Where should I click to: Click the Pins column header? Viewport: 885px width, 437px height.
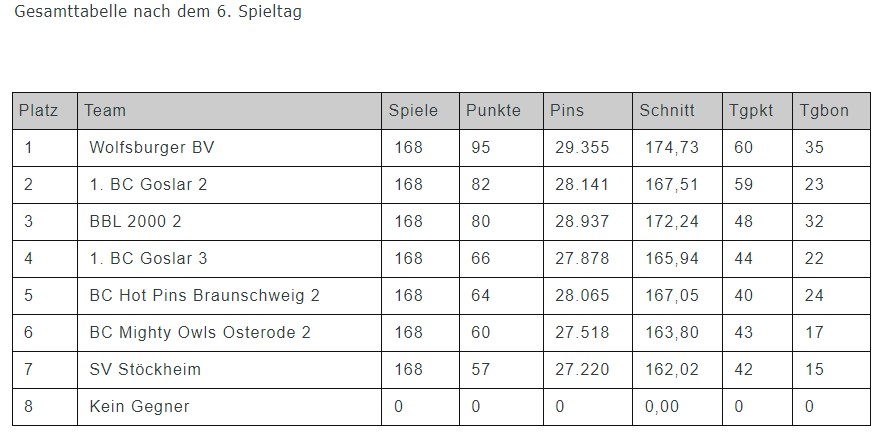[567, 111]
